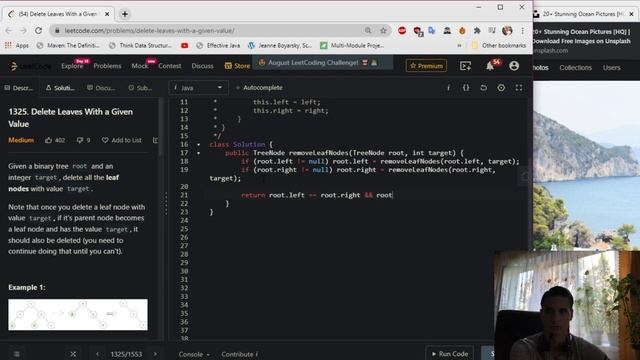Open the Think Data Structures bookmark
This screenshot has width=640, height=360.
click(140, 46)
